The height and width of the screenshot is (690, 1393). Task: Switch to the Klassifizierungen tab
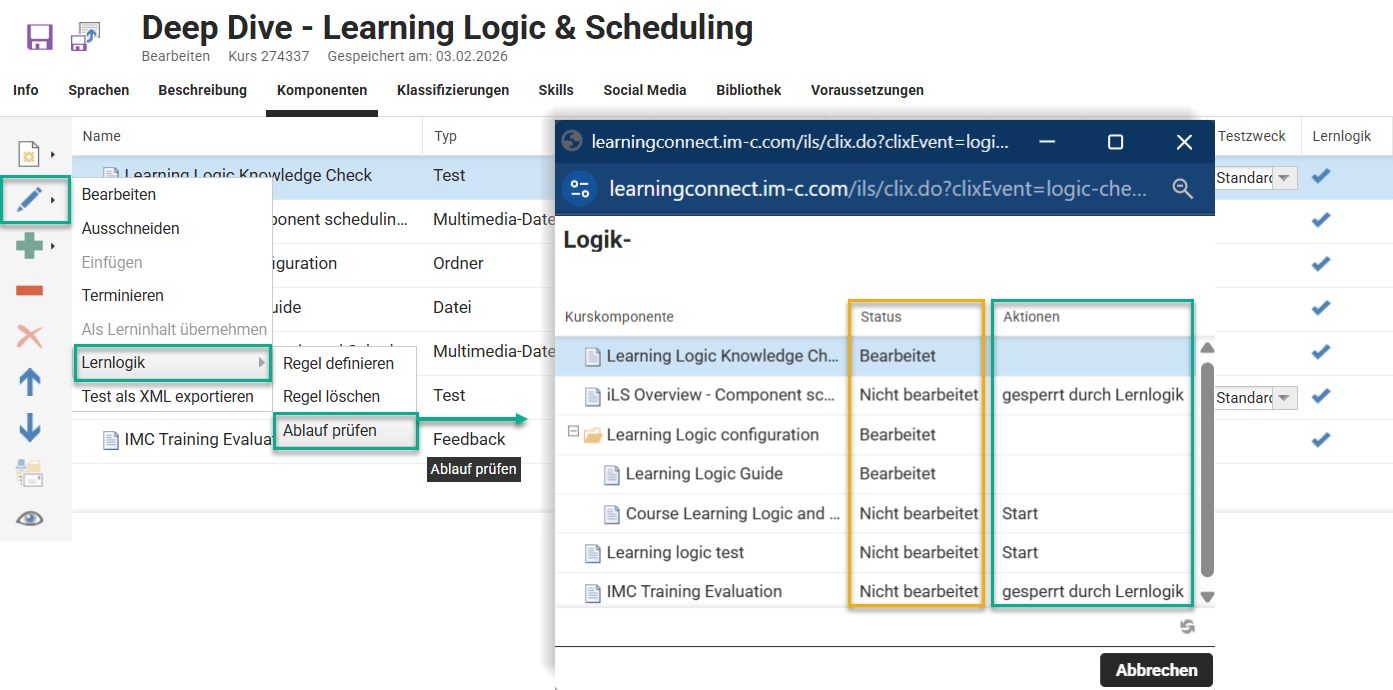[452, 90]
